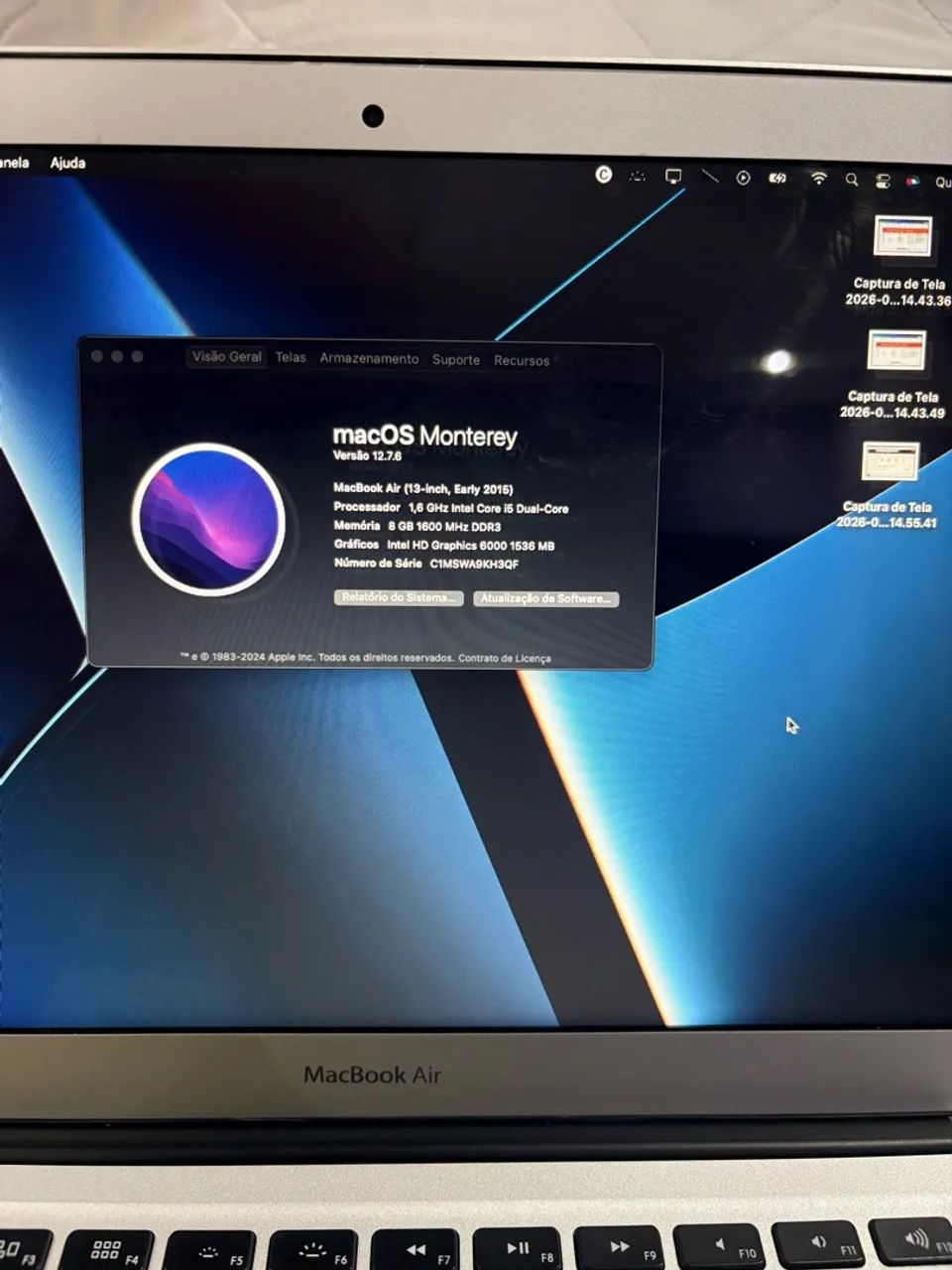
Task: Select the Suporte tab
Action: (456, 359)
